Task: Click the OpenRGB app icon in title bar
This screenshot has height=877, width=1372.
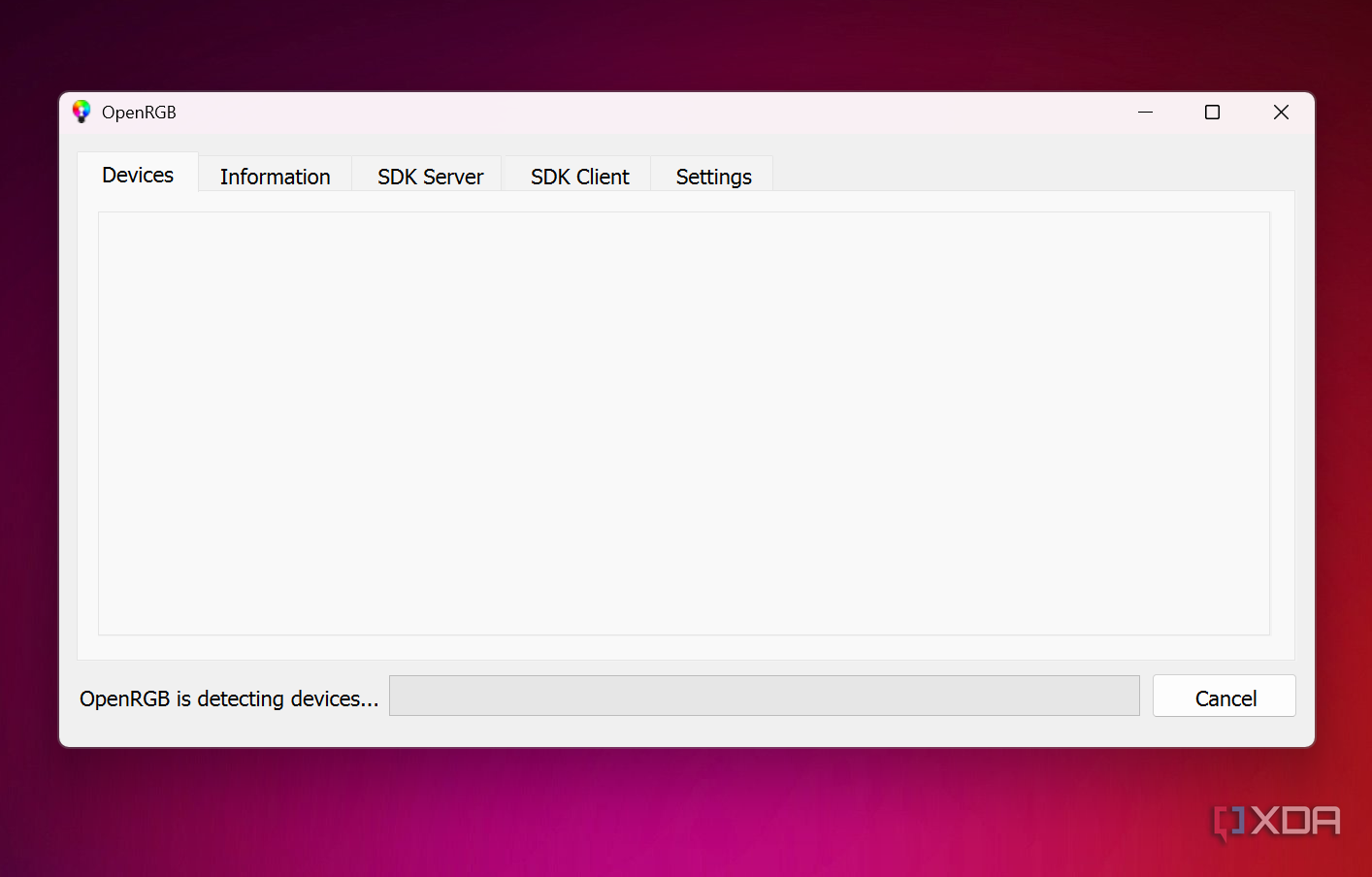Action: (82, 112)
